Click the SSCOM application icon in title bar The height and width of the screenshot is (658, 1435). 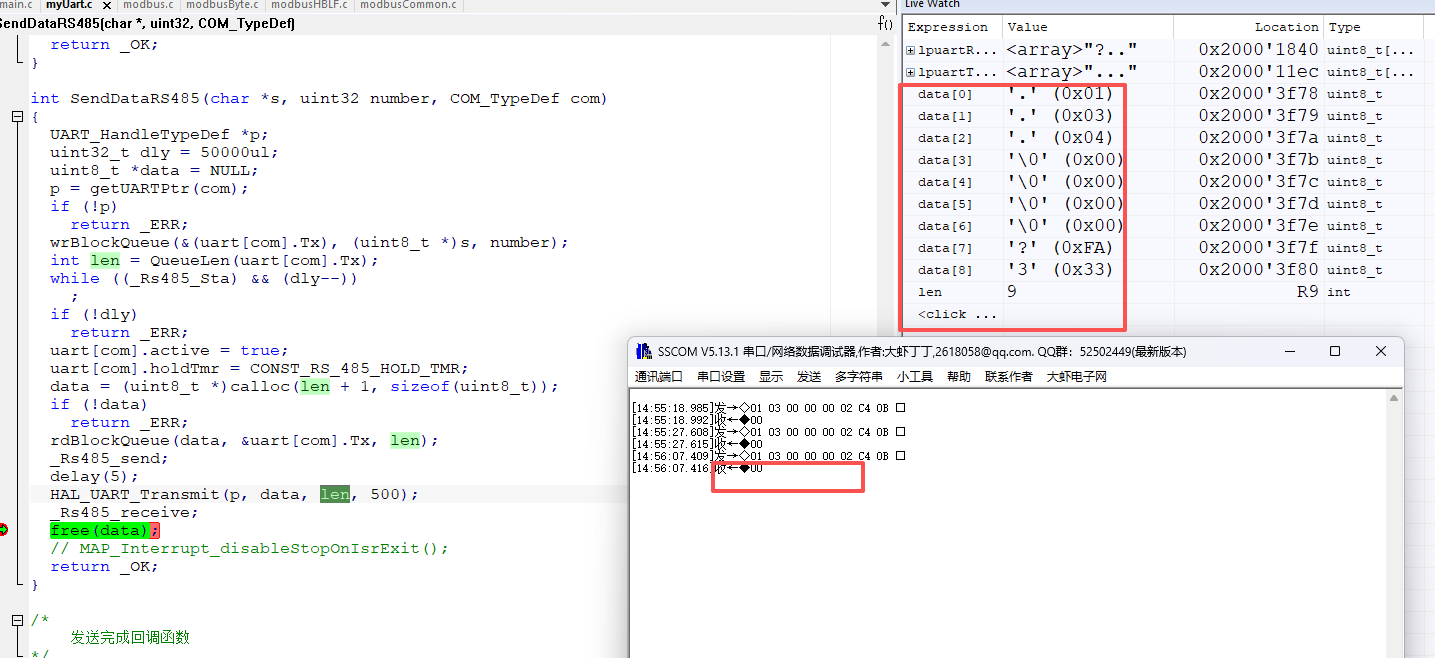pos(643,352)
